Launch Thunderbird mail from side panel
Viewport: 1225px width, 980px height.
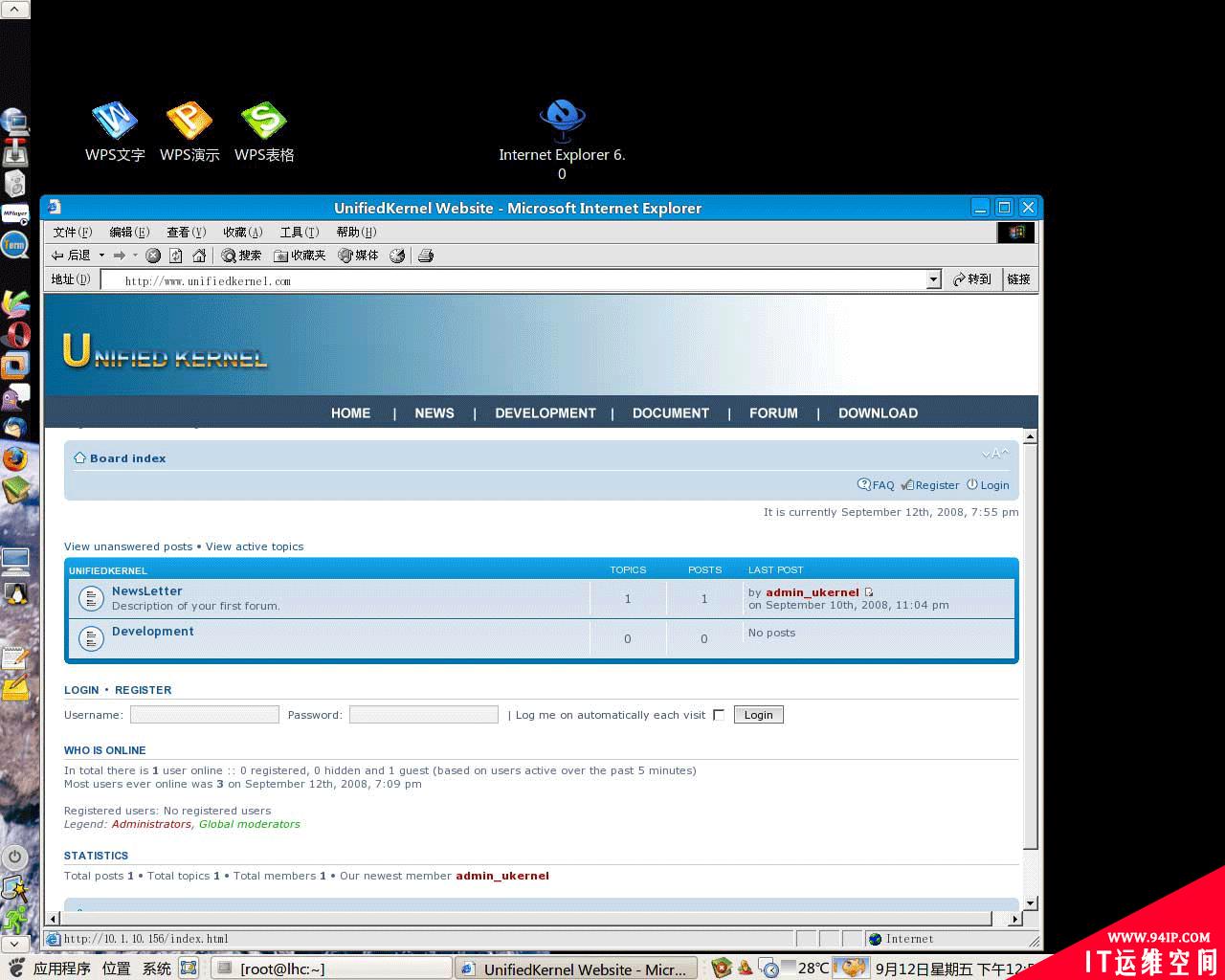pos(15,428)
